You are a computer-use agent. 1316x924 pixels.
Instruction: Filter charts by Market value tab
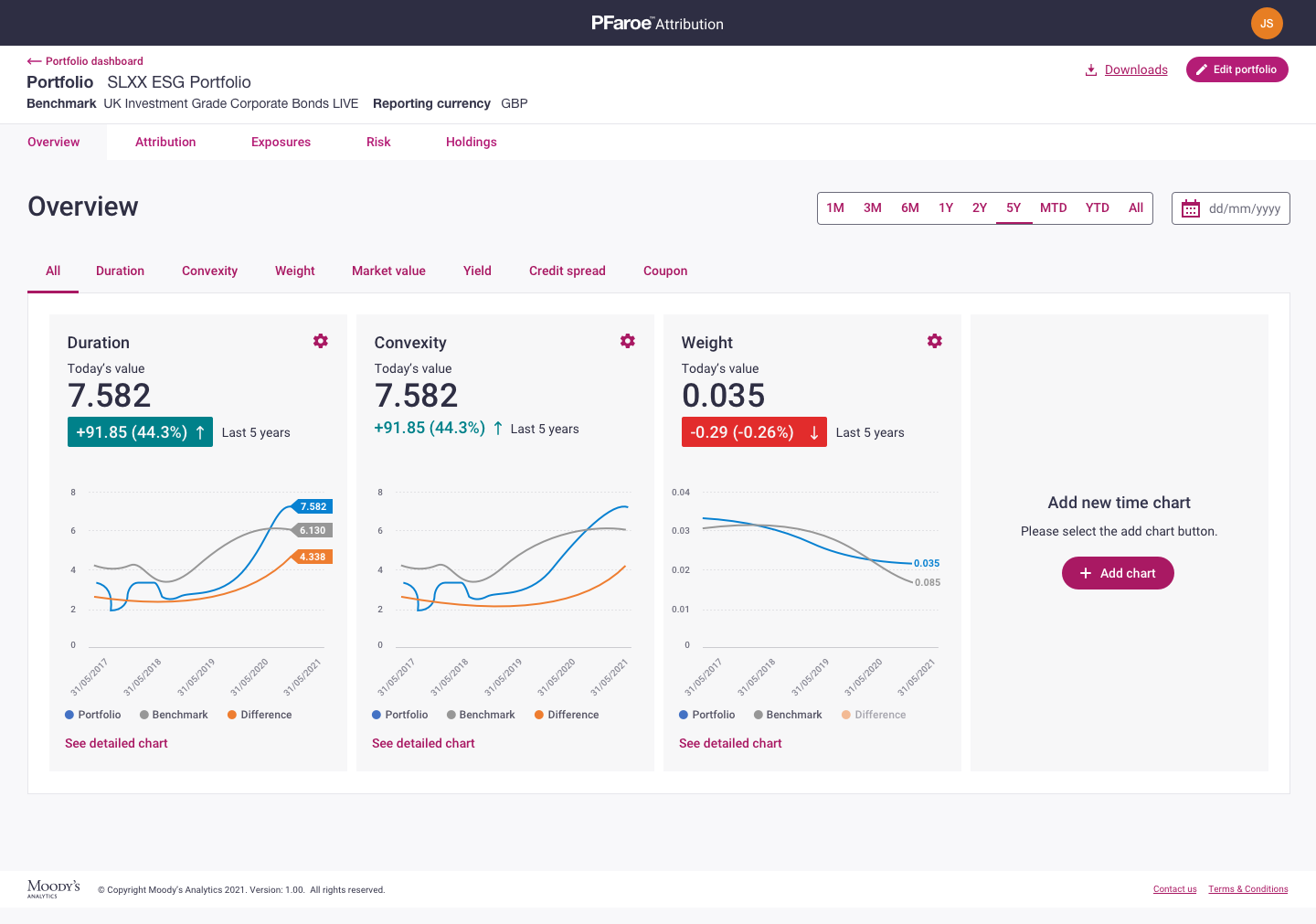pyautogui.click(x=388, y=271)
